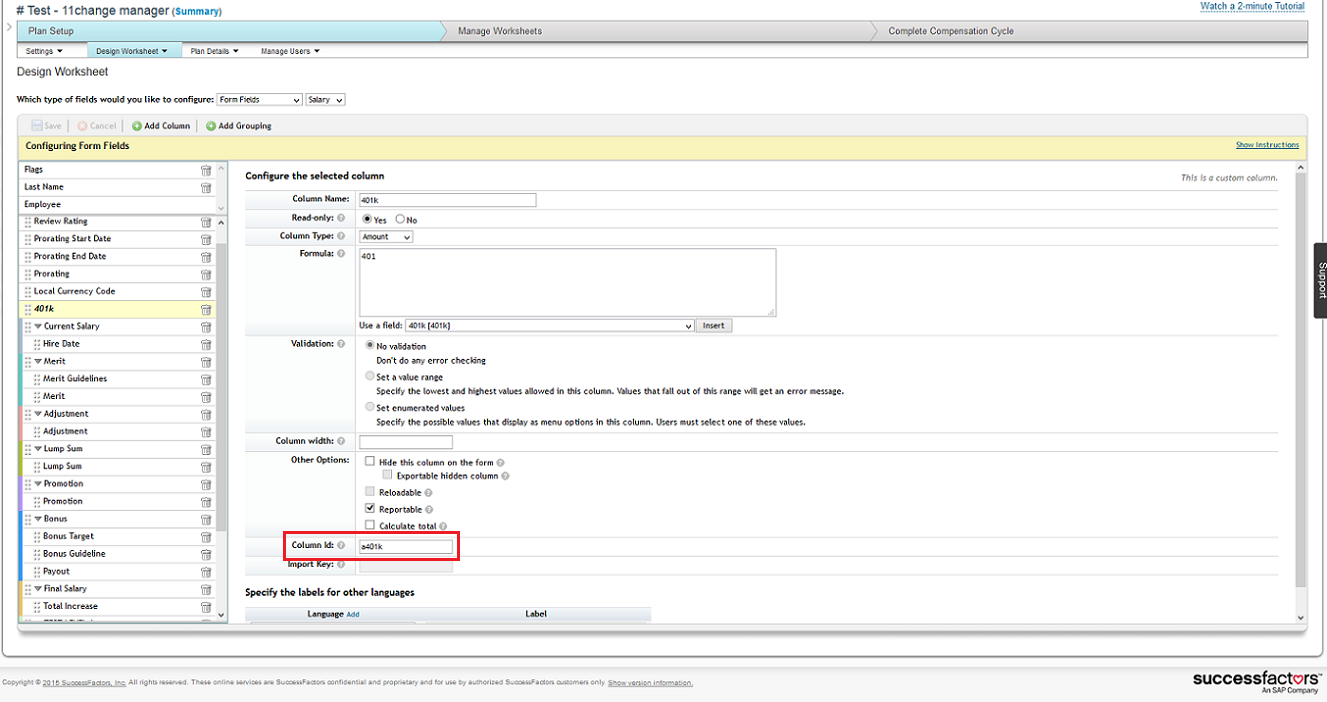Screen dimensions: 1327x702
Task: Go to the Plan Setup step
Action: [x=230, y=31]
